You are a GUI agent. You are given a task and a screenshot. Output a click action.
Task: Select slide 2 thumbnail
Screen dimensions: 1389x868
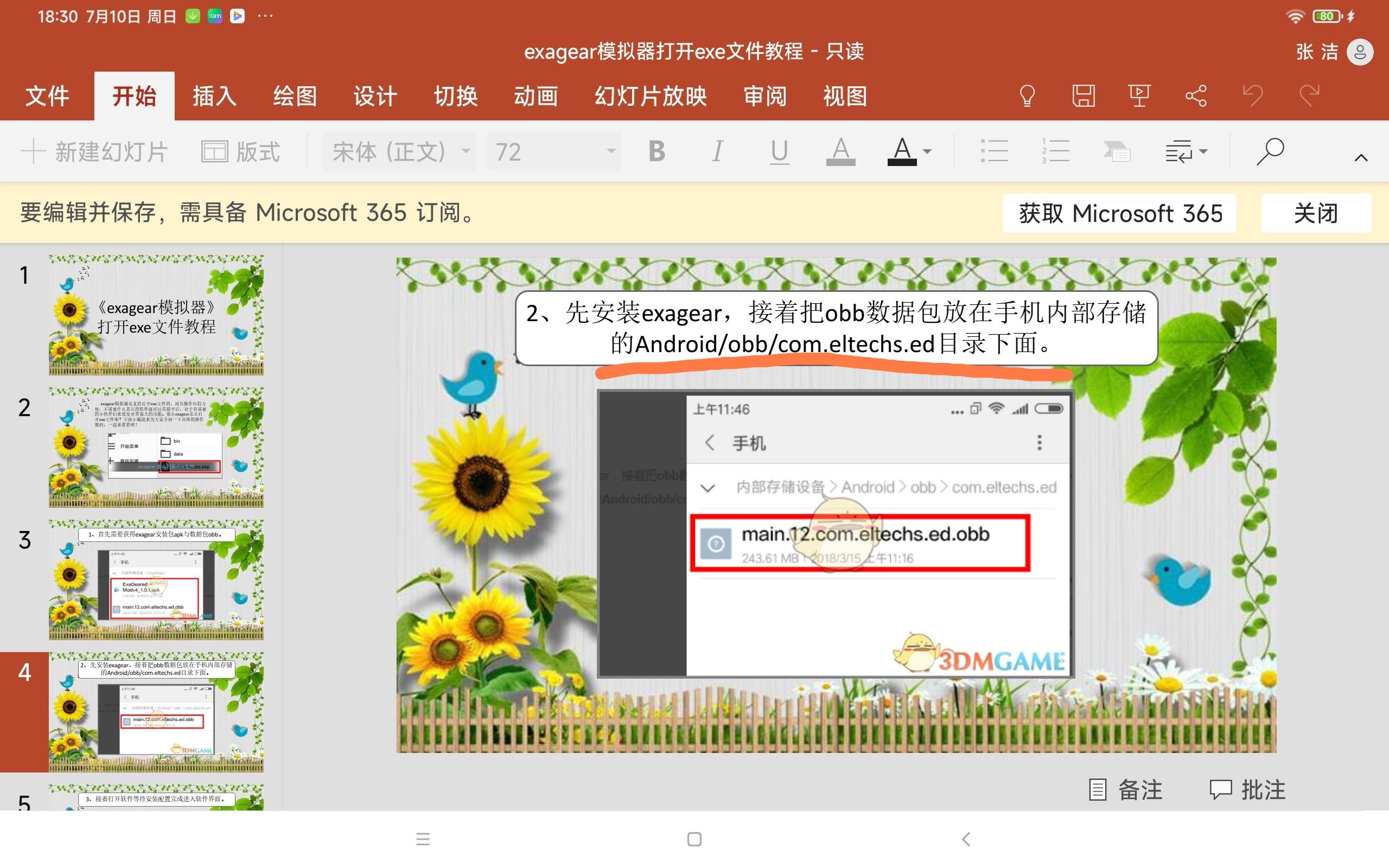coord(156,447)
